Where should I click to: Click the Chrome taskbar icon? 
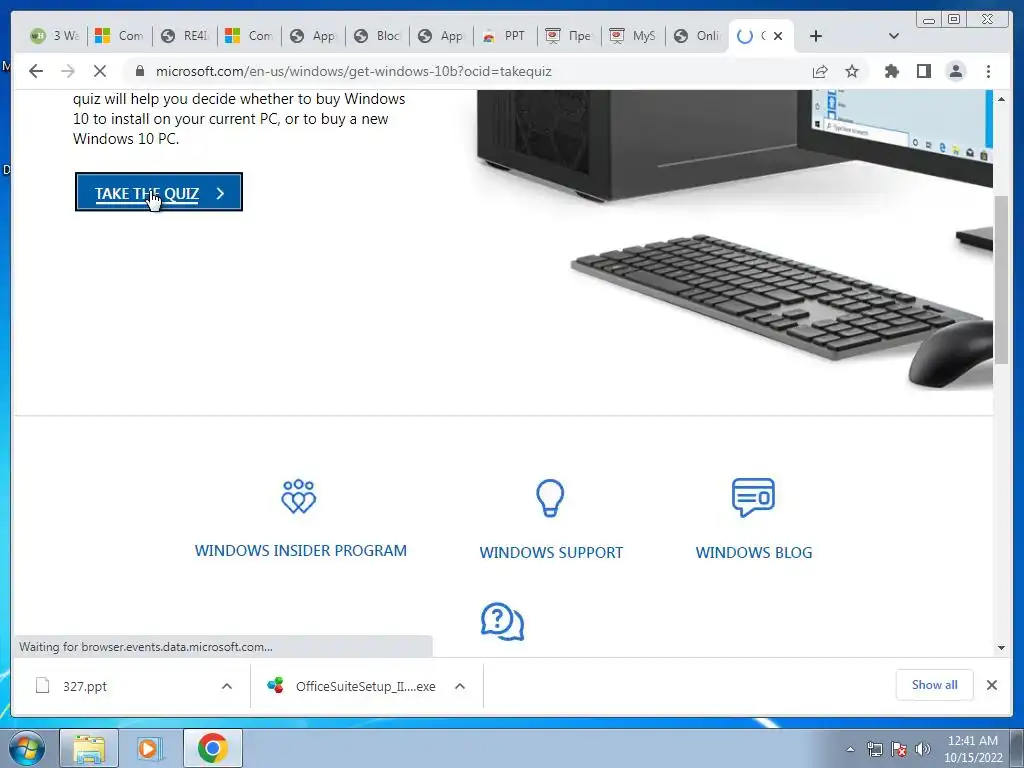coord(213,748)
